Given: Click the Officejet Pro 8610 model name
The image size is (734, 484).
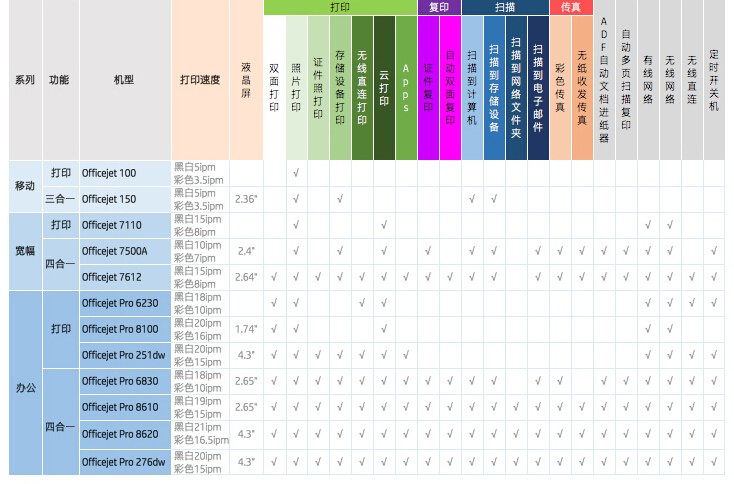Looking at the screenshot, I should (120, 408).
